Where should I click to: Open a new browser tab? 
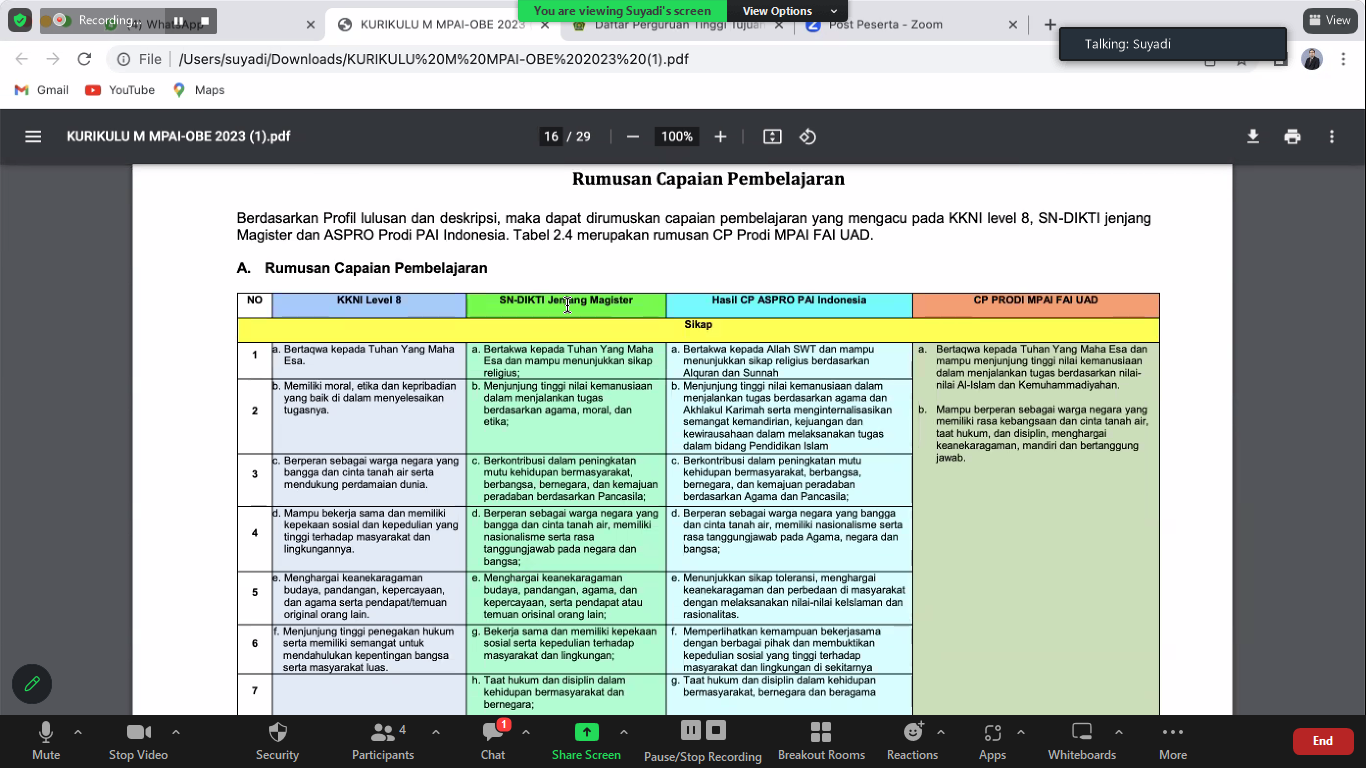click(1050, 25)
